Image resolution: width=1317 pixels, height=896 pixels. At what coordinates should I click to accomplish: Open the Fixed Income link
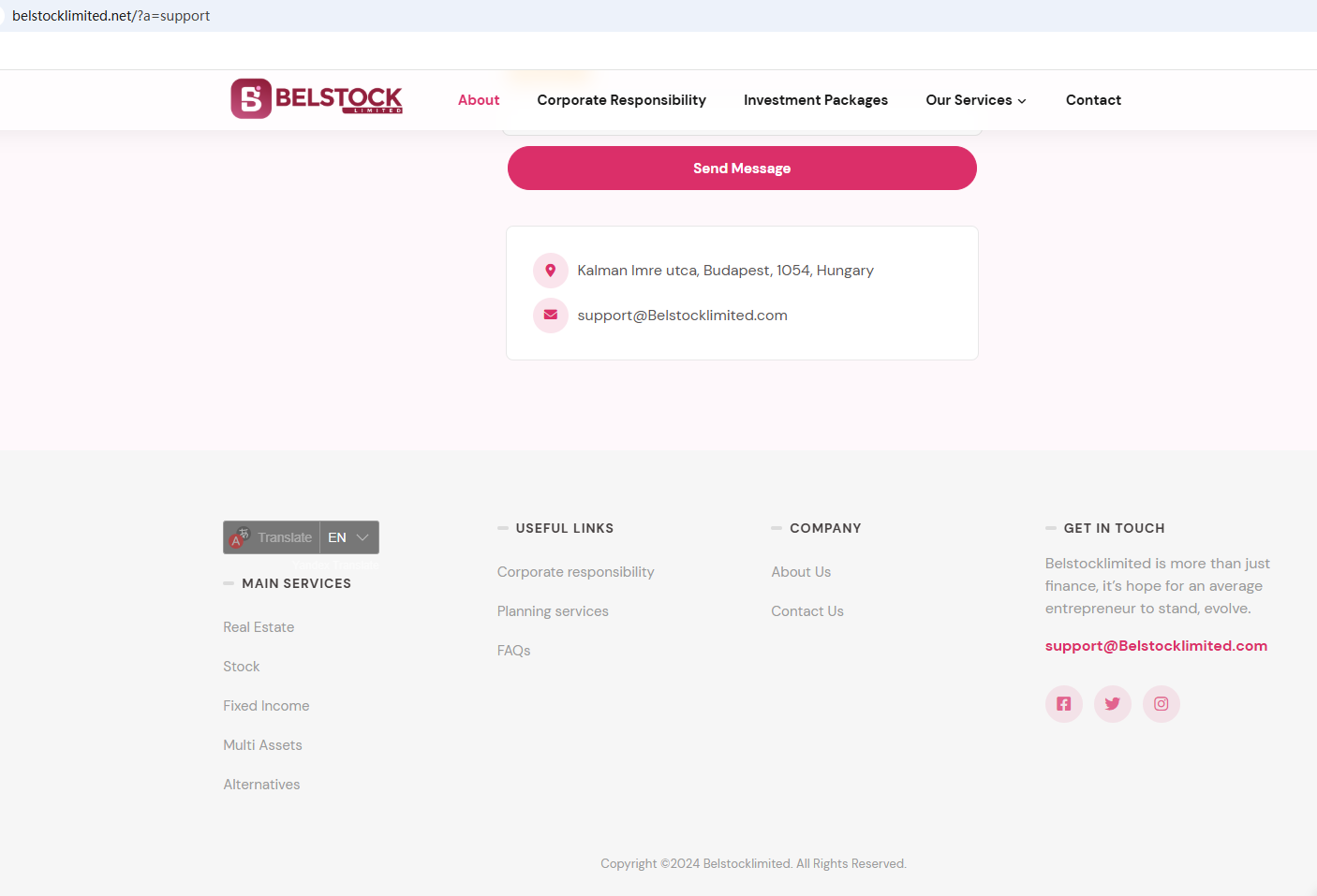click(266, 706)
